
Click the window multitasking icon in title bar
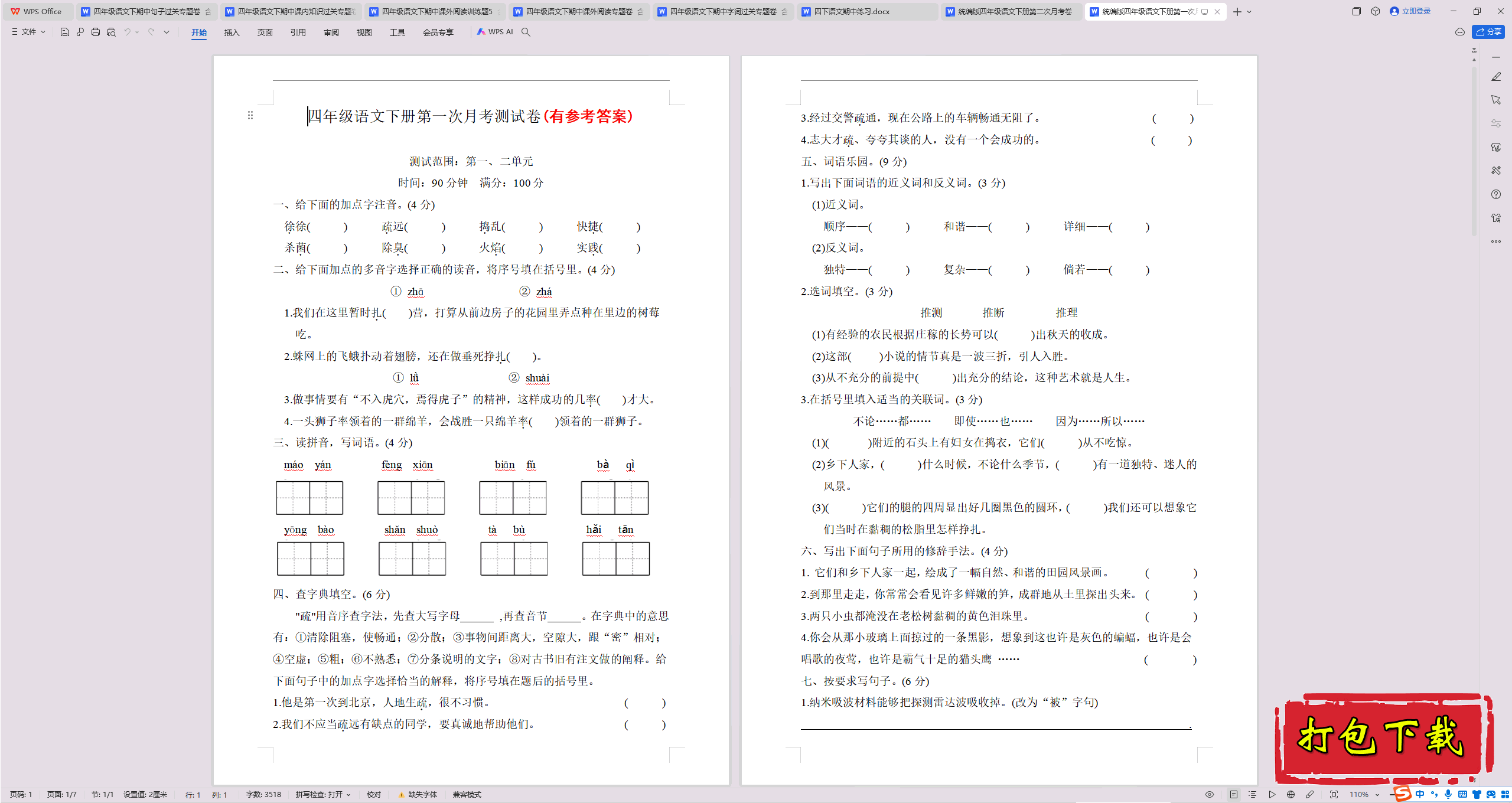[1356, 11]
